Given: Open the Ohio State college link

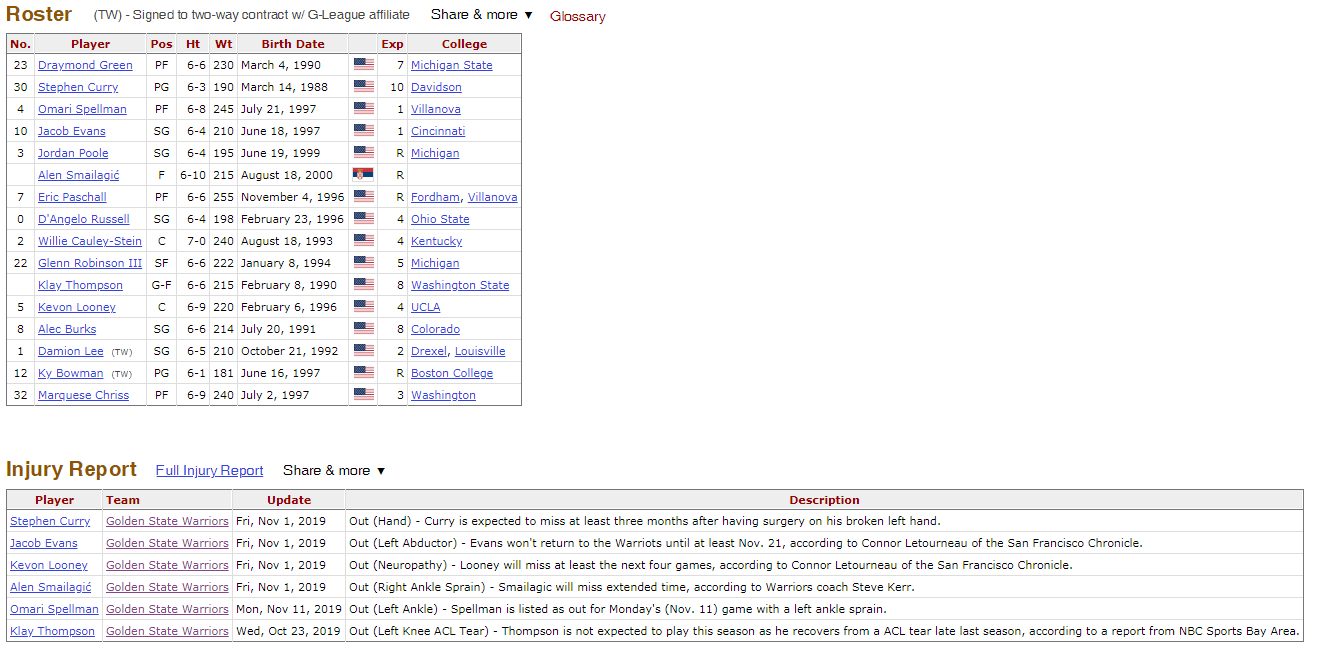Looking at the screenshot, I should pos(440,219).
